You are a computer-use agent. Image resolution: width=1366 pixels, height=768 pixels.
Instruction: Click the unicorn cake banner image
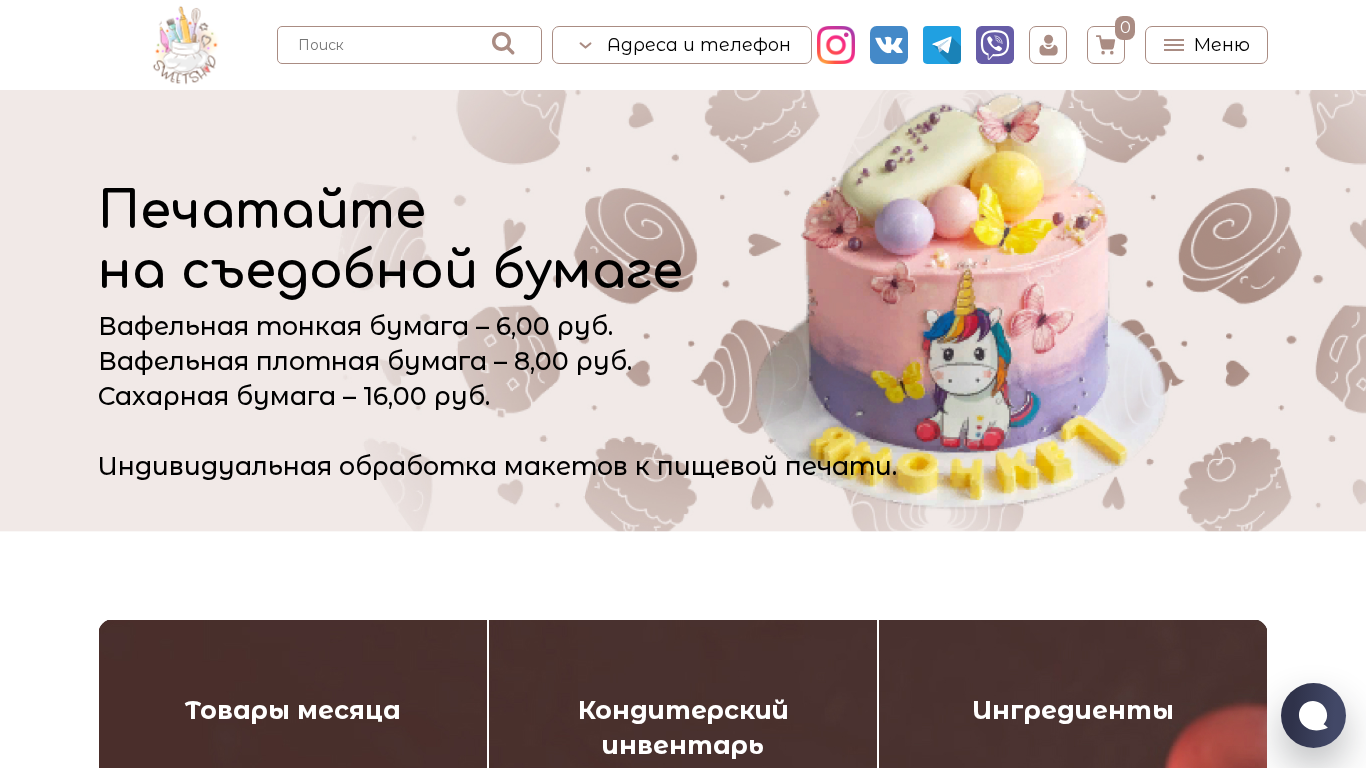coord(965,300)
